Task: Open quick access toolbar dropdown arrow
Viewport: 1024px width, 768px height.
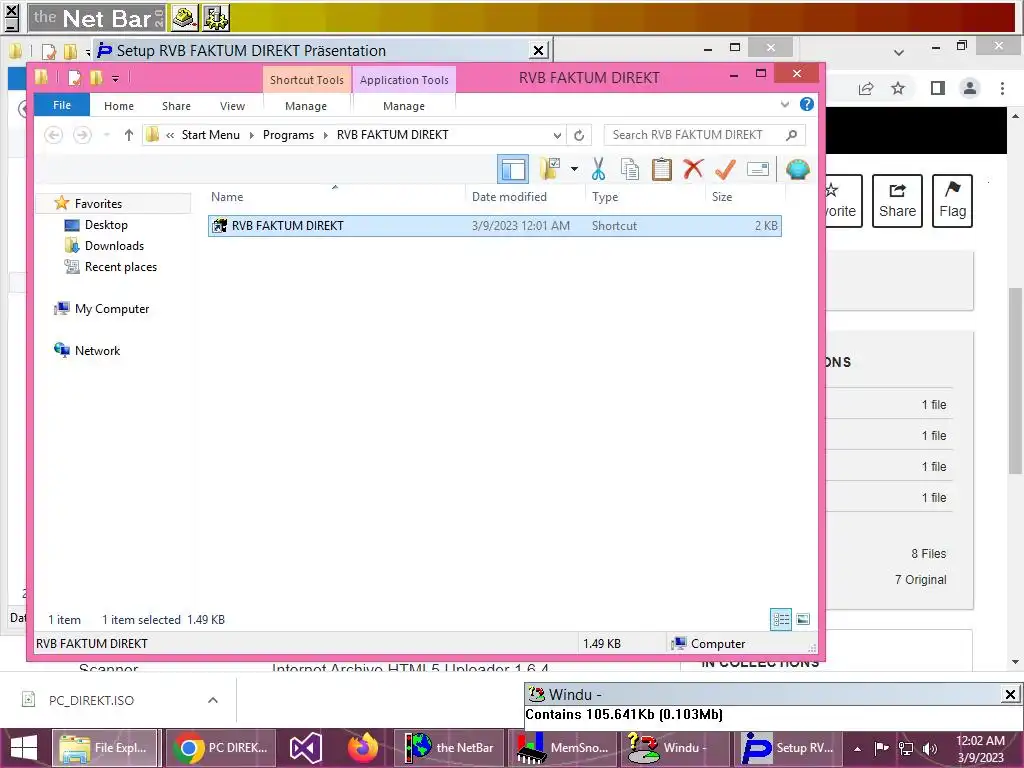Action: pos(115,79)
